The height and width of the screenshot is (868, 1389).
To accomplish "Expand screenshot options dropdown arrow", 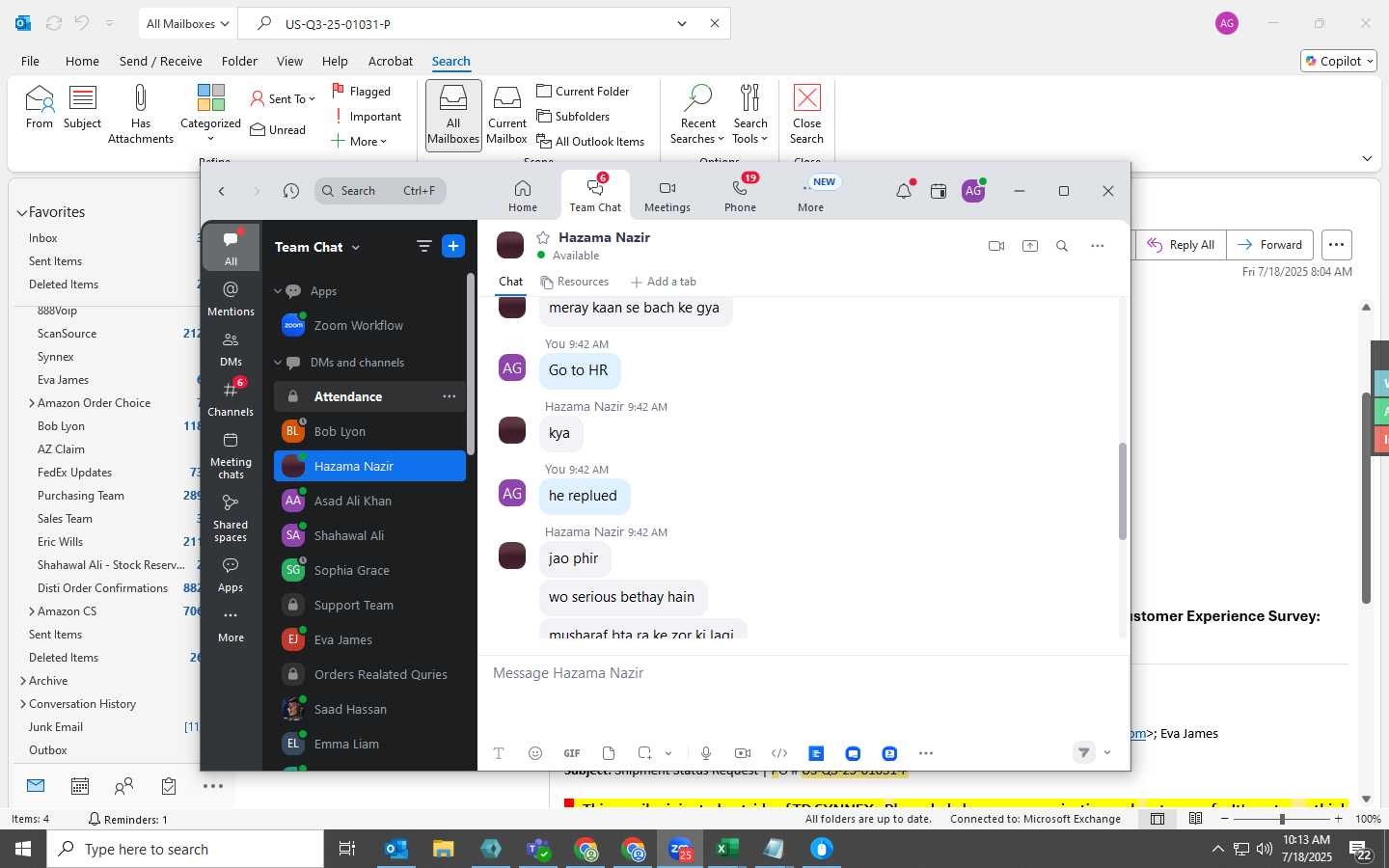I will click(668, 753).
